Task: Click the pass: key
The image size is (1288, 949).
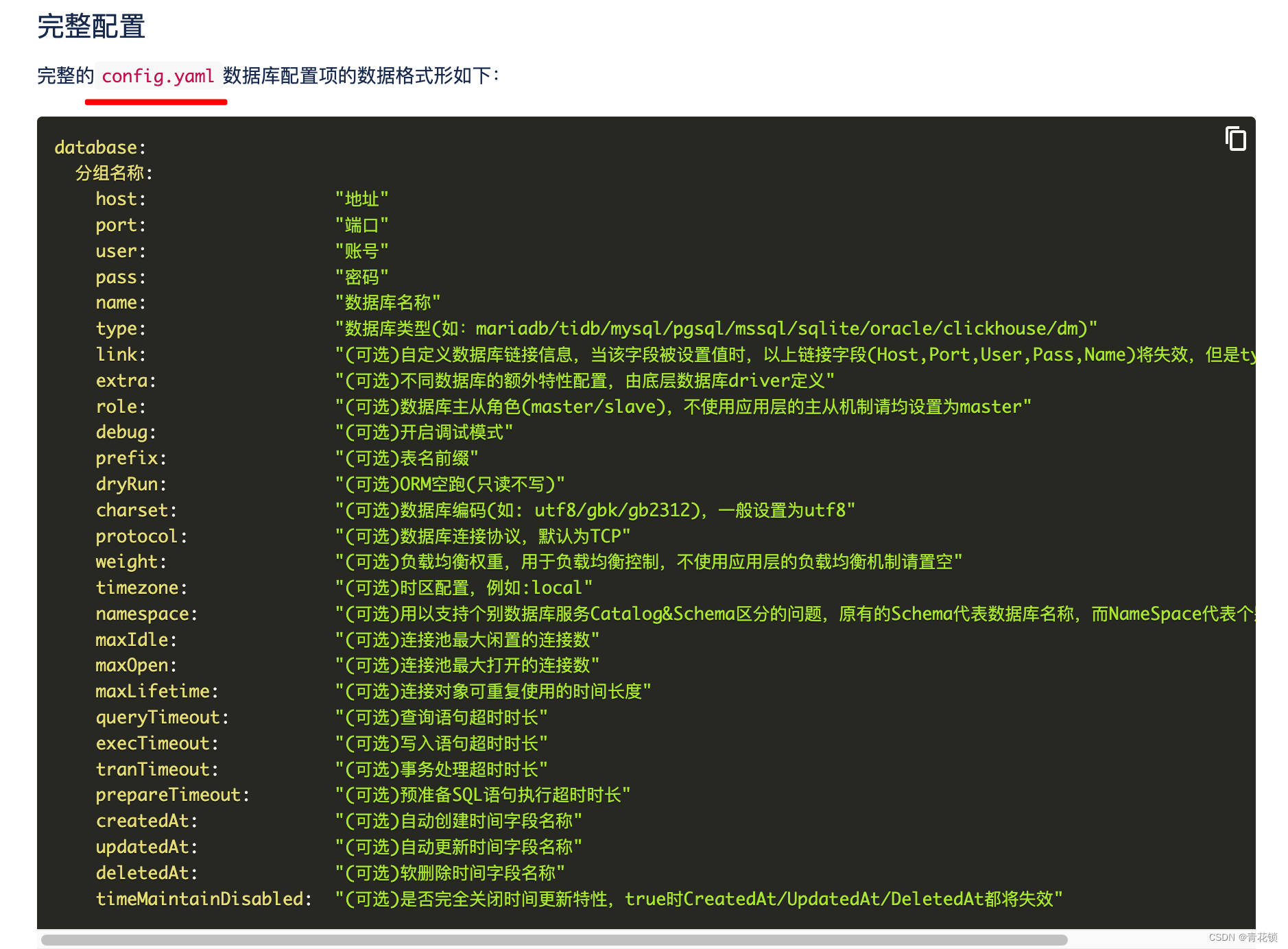Action: click(121, 277)
